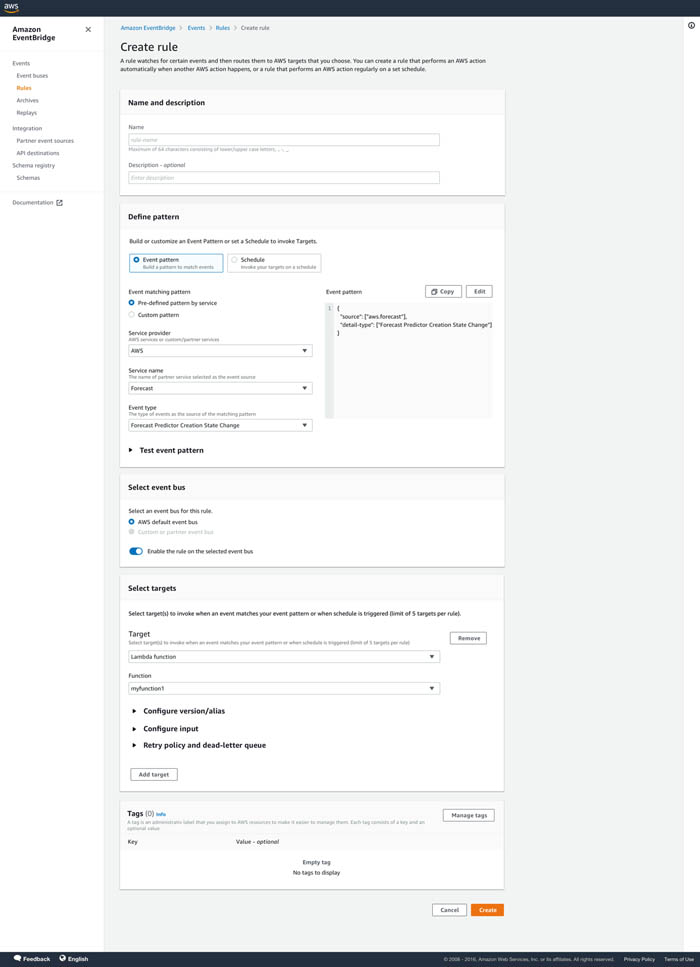Click the English language selector text

pyautogui.click(x=78, y=959)
